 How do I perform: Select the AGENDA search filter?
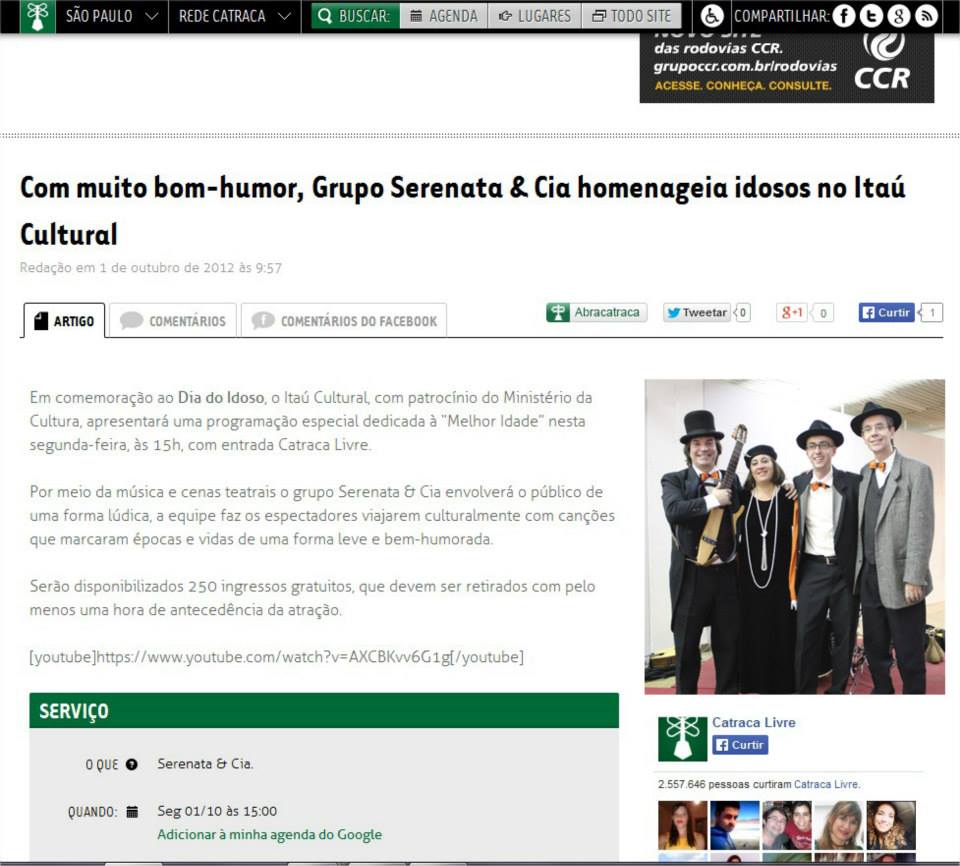pyautogui.click(x=444, y=16)
